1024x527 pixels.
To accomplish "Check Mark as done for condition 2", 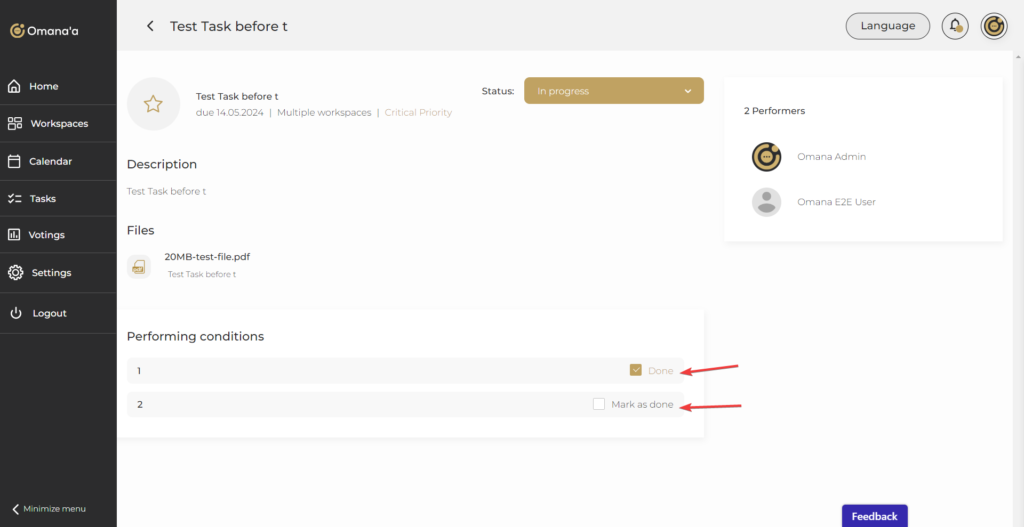I will [599, 404].
